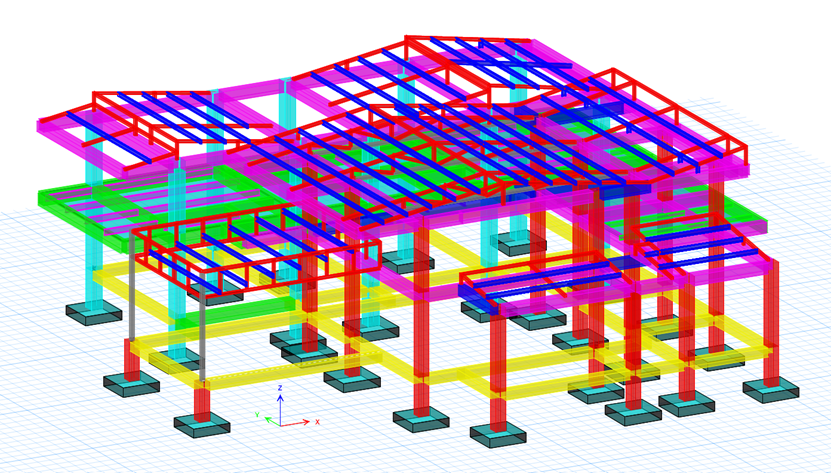The image size is (831, 473).
Task: Click the green Y axis label
Action: 257,414
